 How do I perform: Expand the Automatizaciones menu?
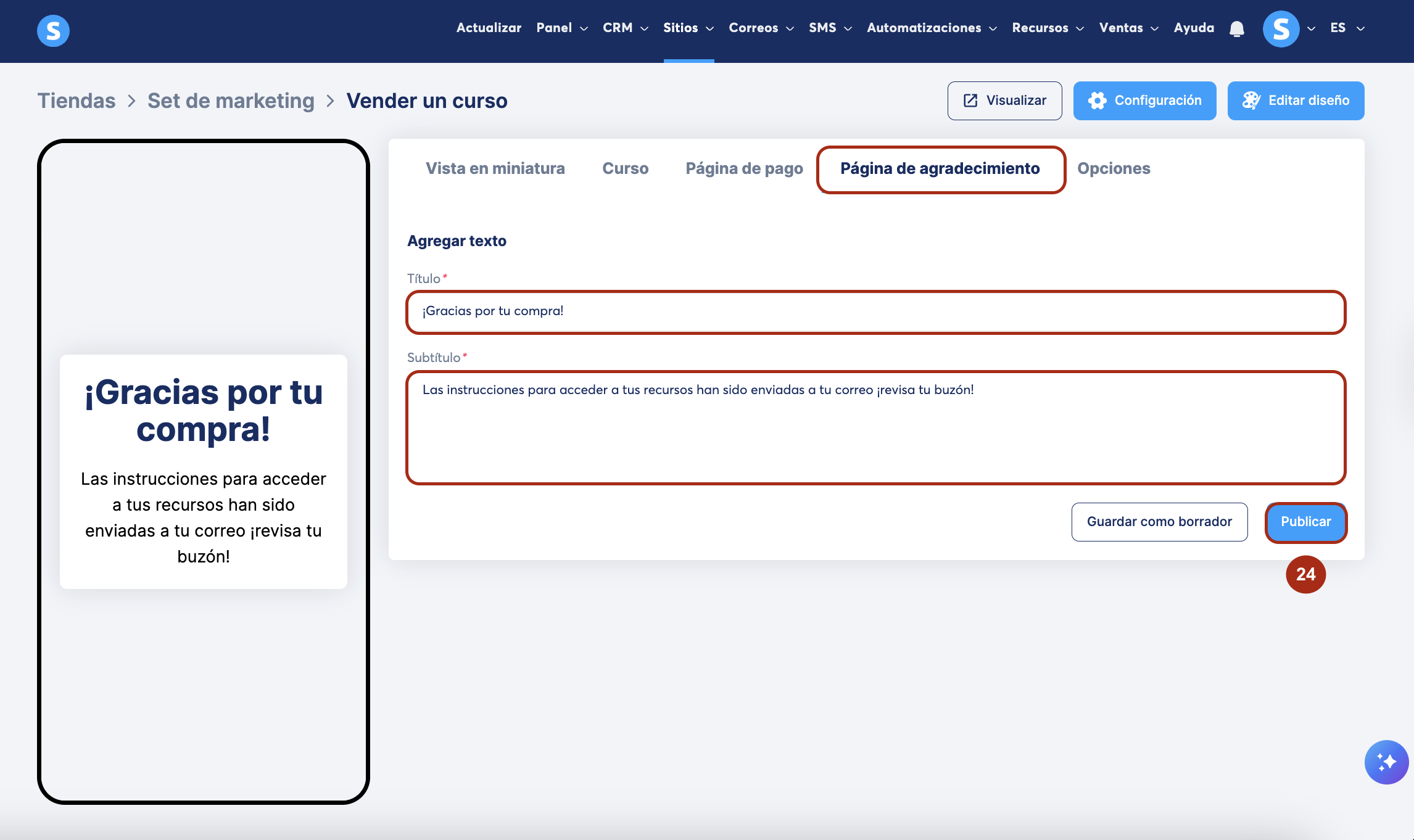[x=932, y=28]
